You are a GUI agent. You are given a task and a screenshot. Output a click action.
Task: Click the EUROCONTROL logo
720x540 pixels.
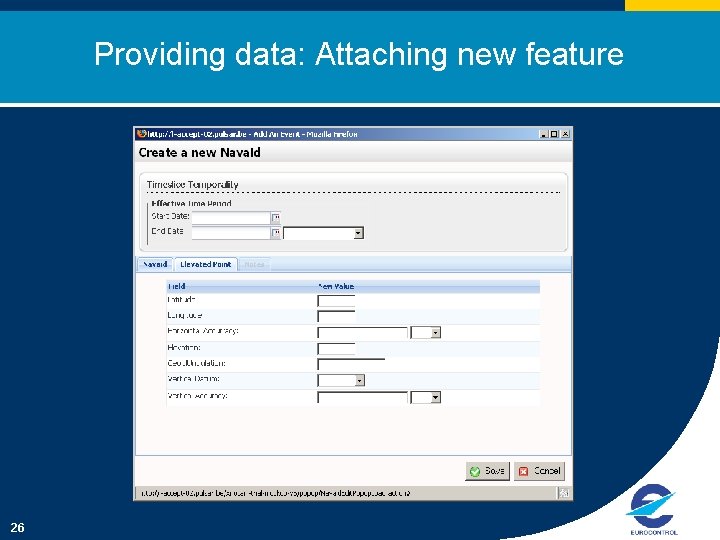tap(652, 508)
